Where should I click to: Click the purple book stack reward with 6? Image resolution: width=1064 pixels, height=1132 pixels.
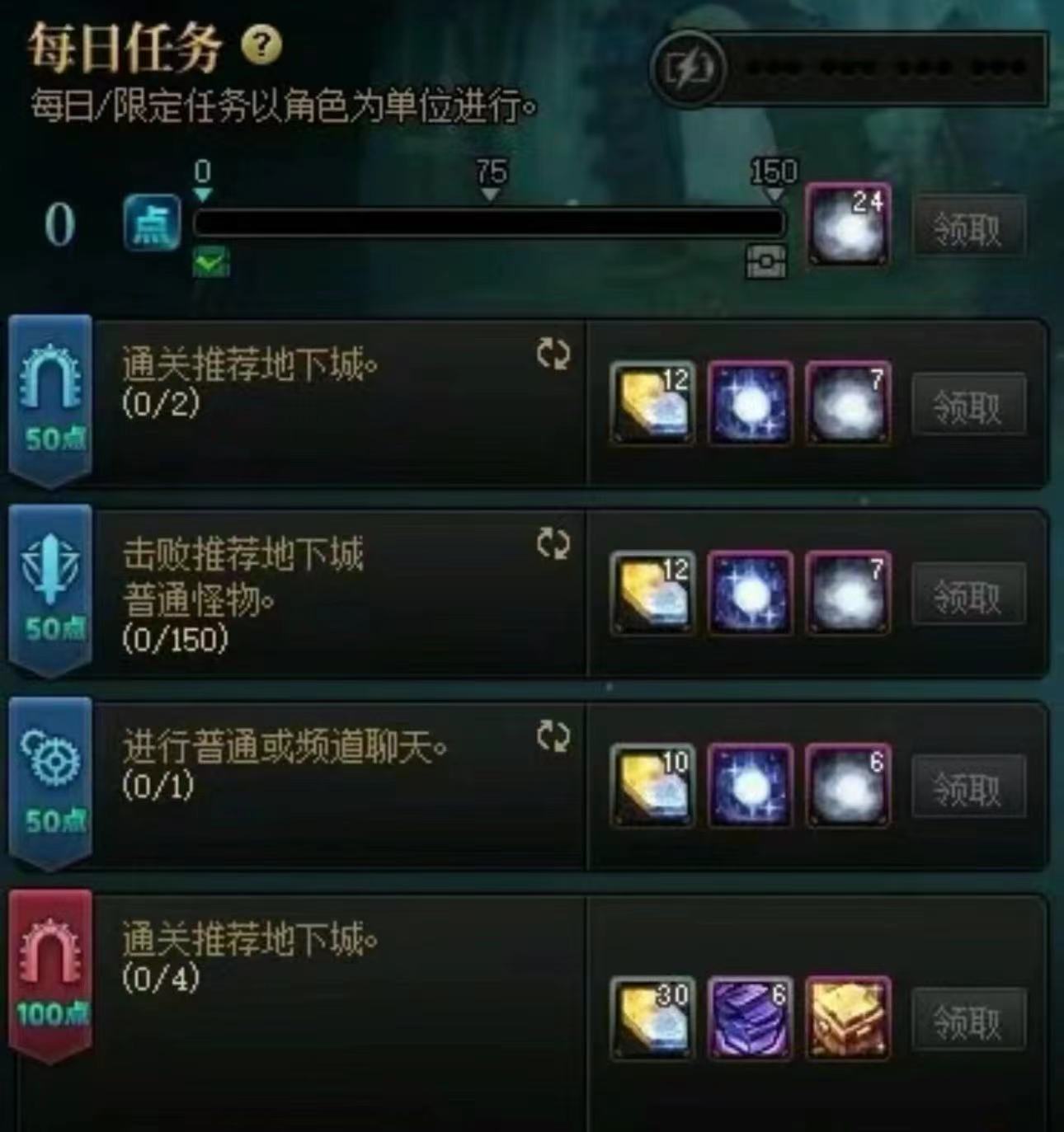pos(750,1018)
